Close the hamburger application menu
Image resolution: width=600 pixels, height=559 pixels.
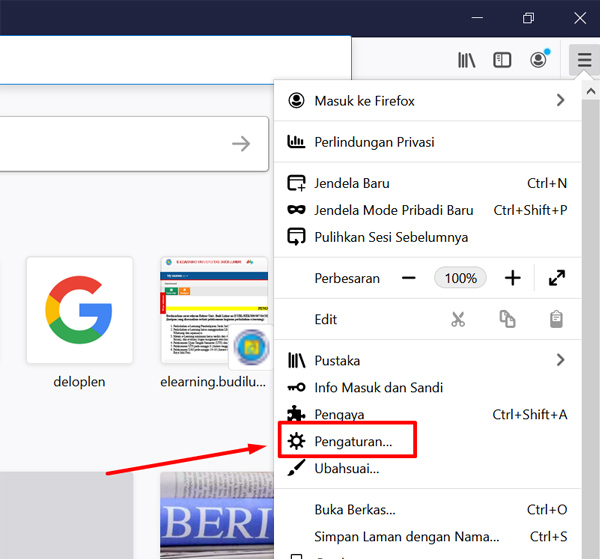point(584,60)
